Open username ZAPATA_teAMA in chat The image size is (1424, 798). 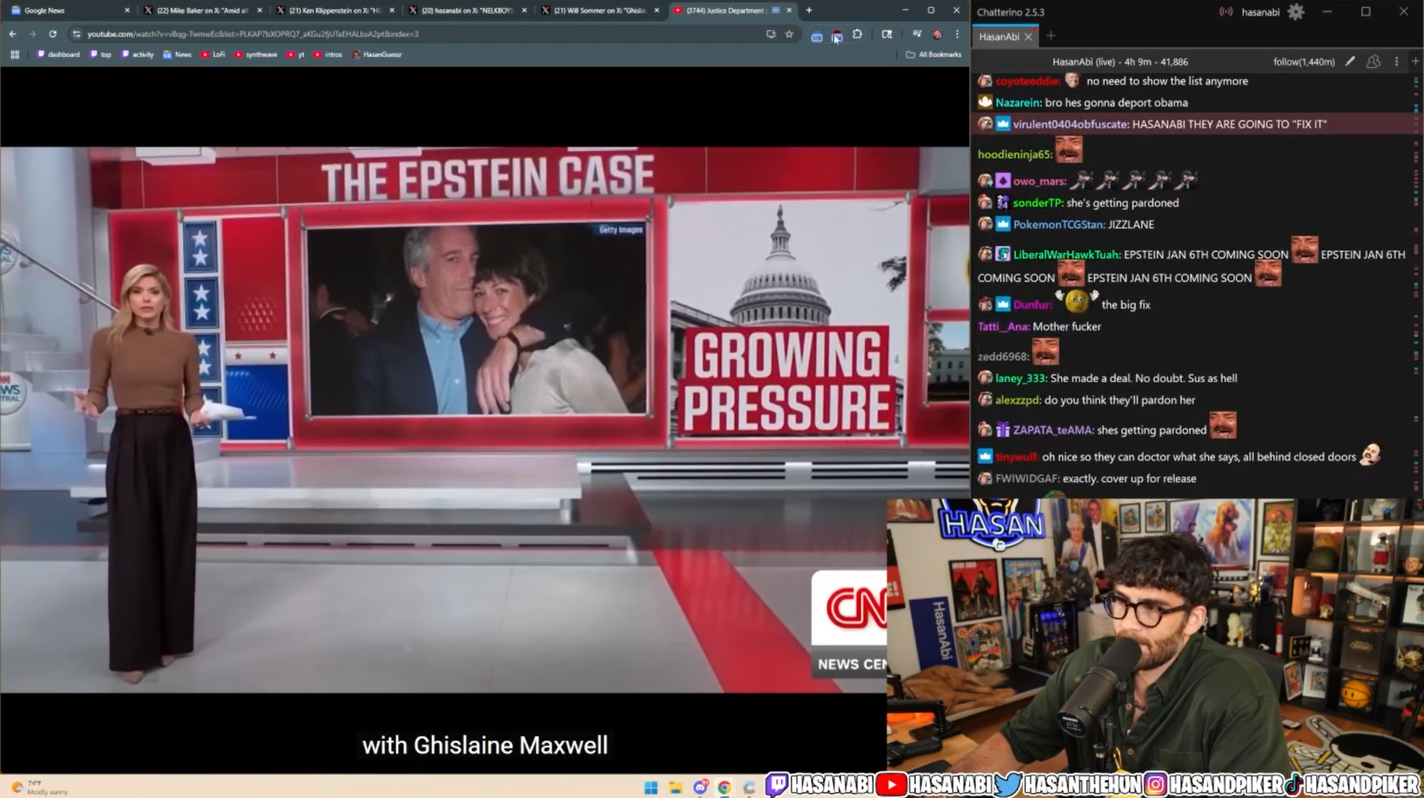tap(1053, 431)
